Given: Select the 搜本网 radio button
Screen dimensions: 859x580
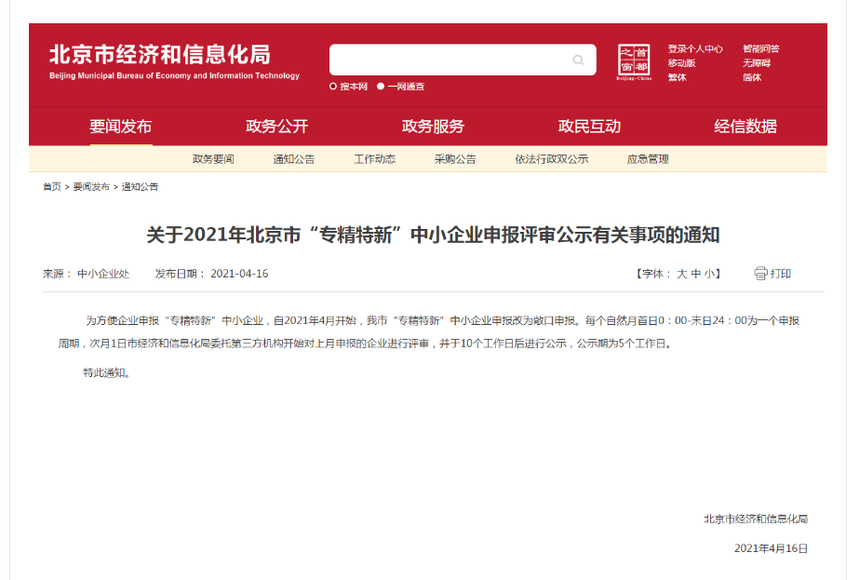Looking at the screenshot, I should pos(333,87).
